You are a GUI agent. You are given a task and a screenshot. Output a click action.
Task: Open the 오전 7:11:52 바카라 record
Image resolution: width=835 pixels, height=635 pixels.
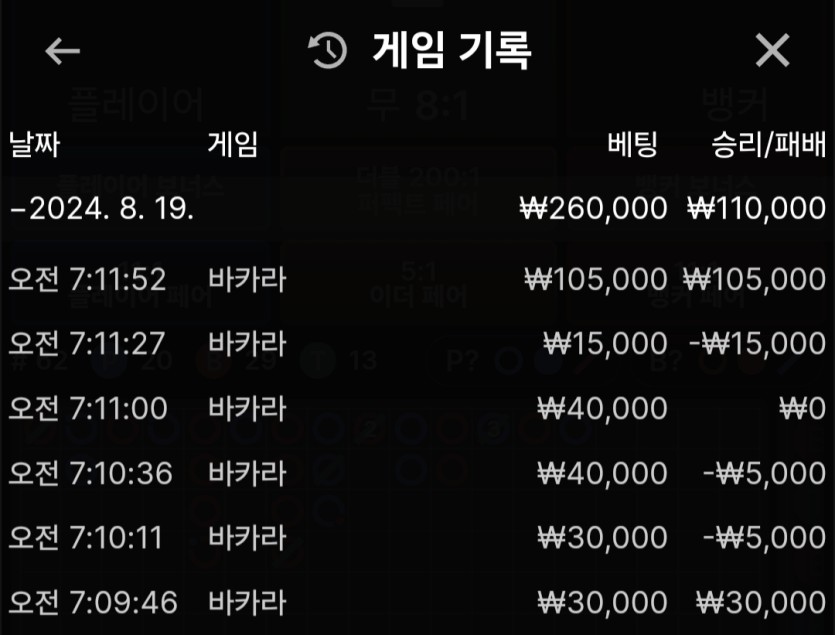click(418, 279)
